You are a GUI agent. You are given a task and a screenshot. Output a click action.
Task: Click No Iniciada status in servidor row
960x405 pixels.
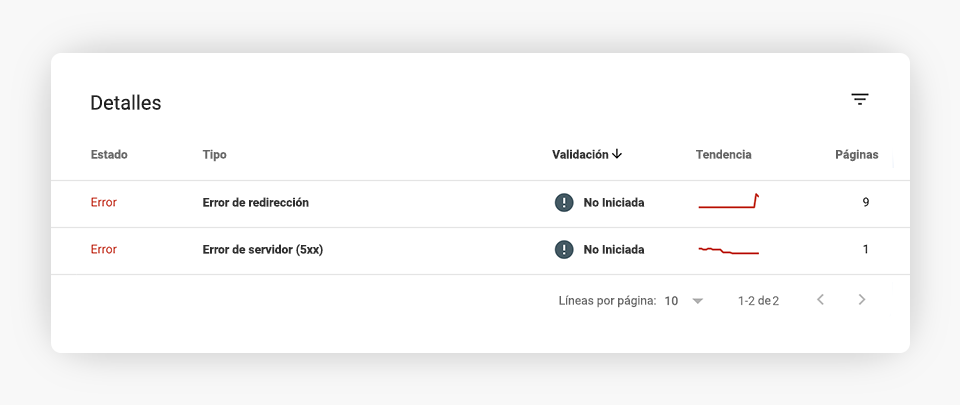tap(613, 250)
